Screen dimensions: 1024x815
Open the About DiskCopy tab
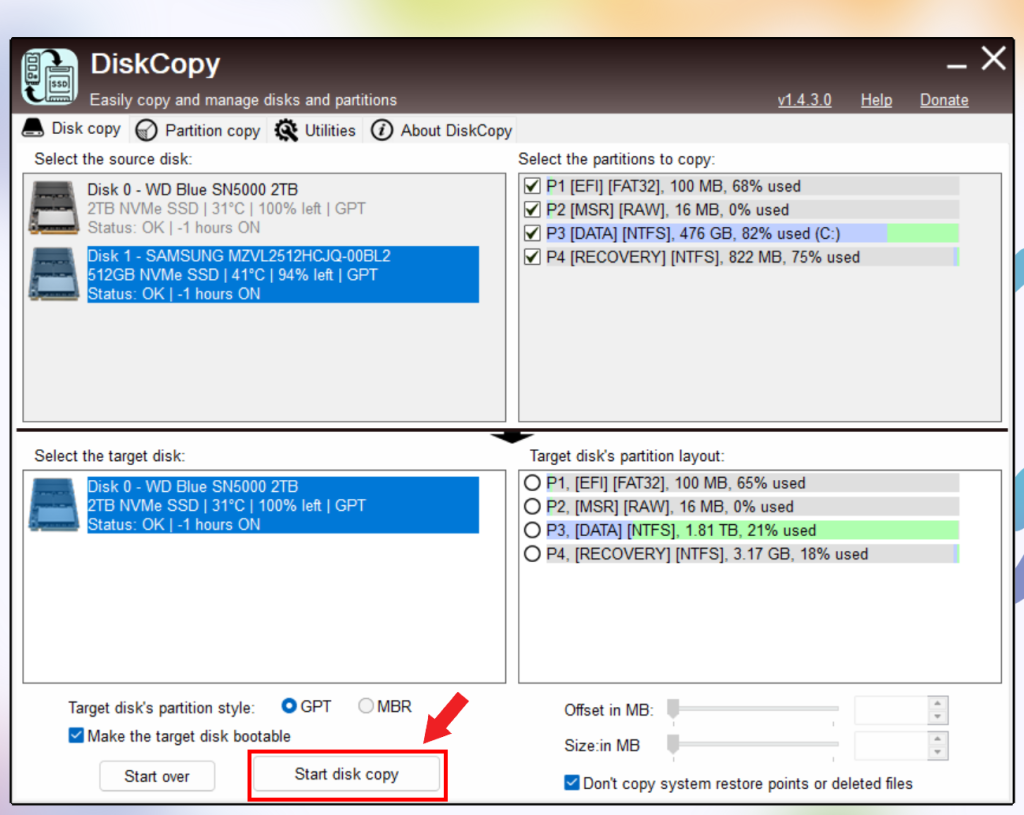click(441, 131)
